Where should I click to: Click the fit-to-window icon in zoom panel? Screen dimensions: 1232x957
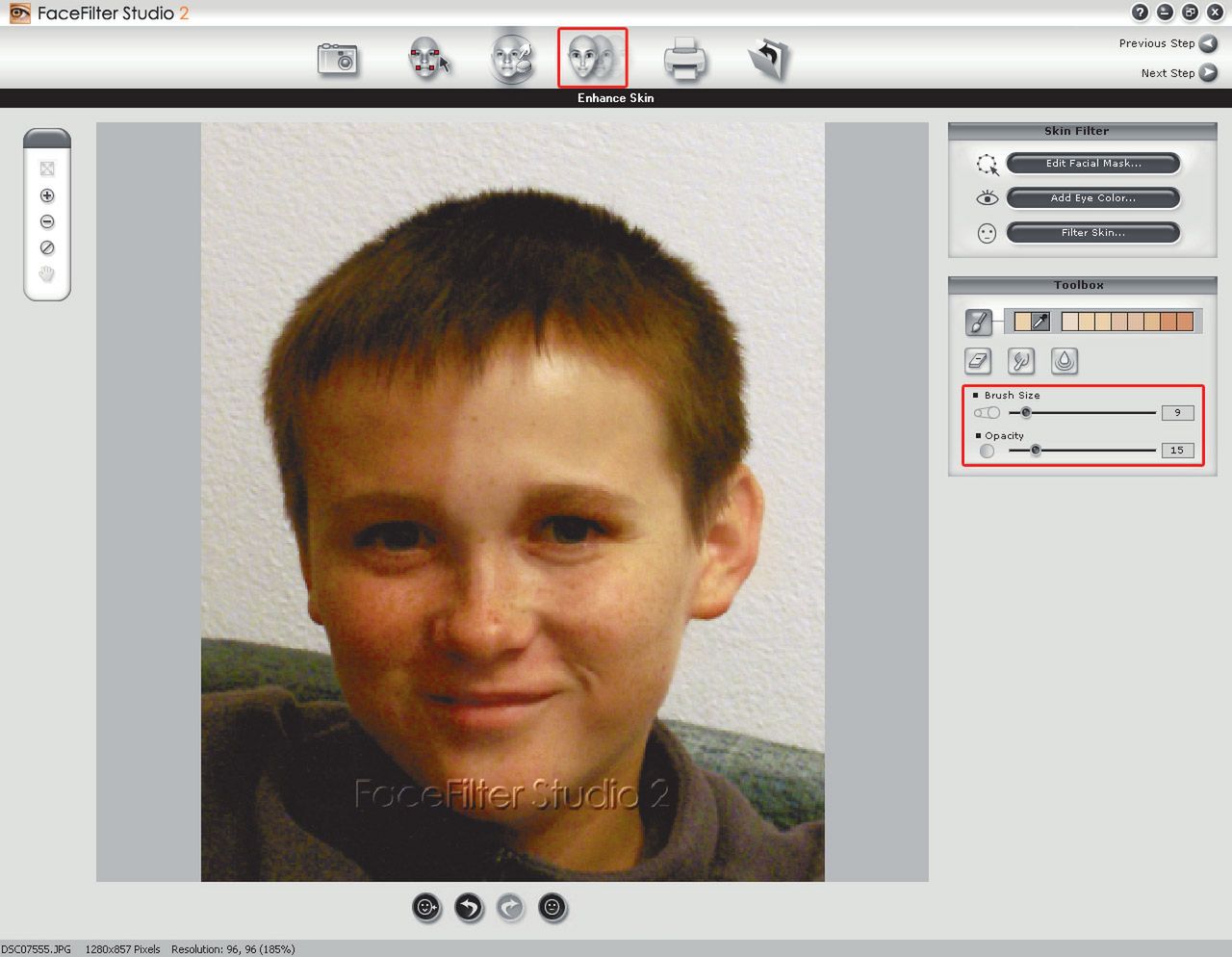(x=47, y=168)
